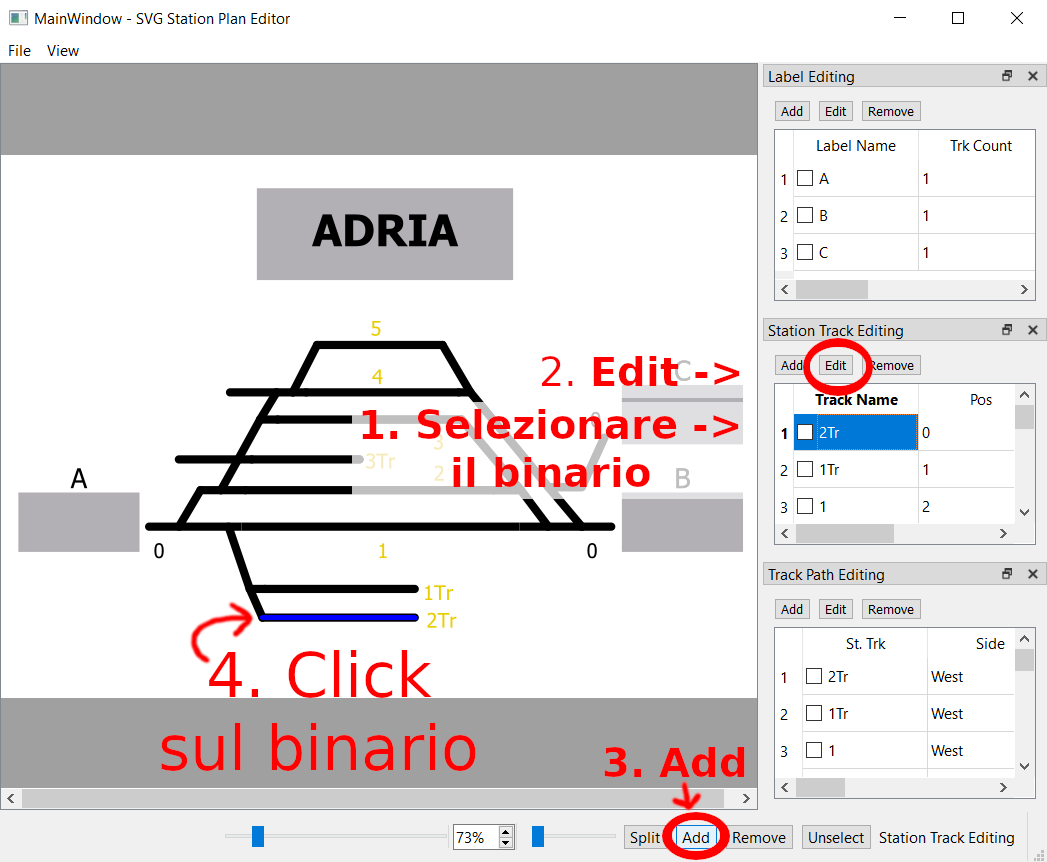Open the File menu
Viewport: 1047px width, 862px height.
[18, 50]
